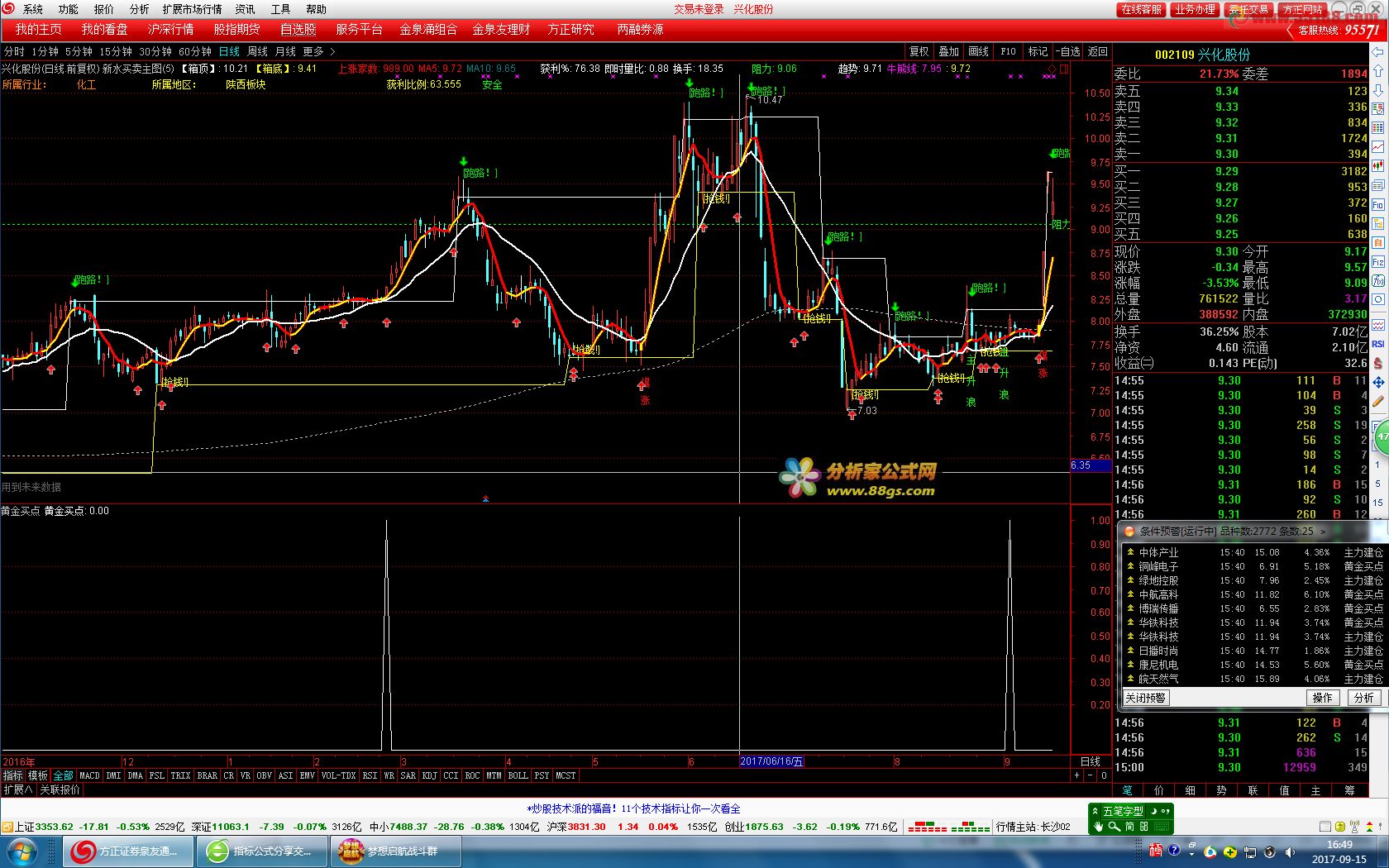The height and width of the screenshot is (868, 1389).
Task: Zoom in chart with plus button
Action: click(x=1076, y=775)
